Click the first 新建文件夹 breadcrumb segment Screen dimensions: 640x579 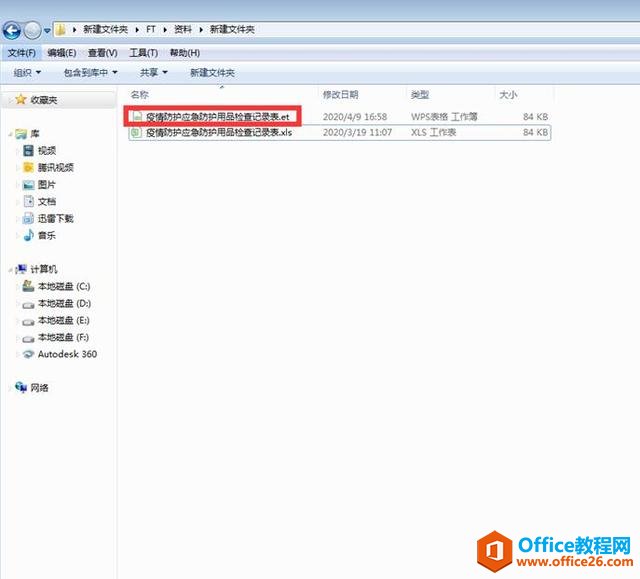pos(105,29)
